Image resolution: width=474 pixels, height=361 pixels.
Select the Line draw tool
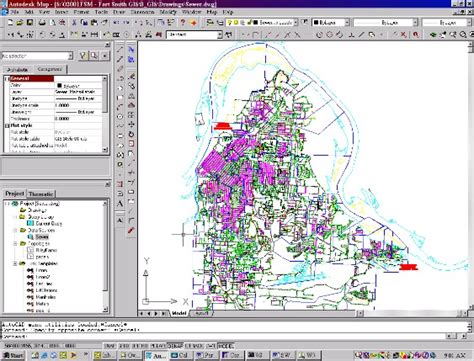pos(120,49)
